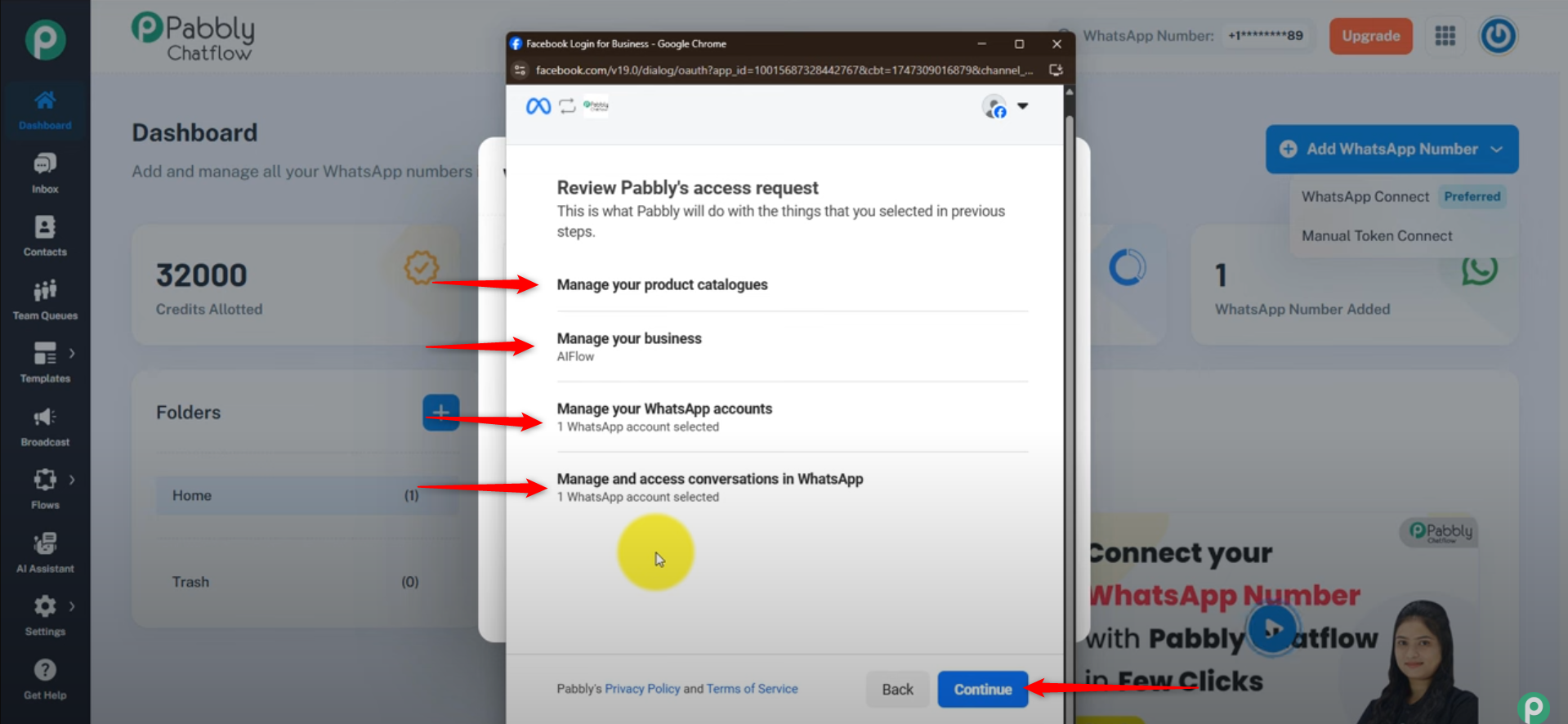Click 'Manage your WhatsApp accounts' text
This screenshot has width=1568, height=724.
tap(664, 409)
